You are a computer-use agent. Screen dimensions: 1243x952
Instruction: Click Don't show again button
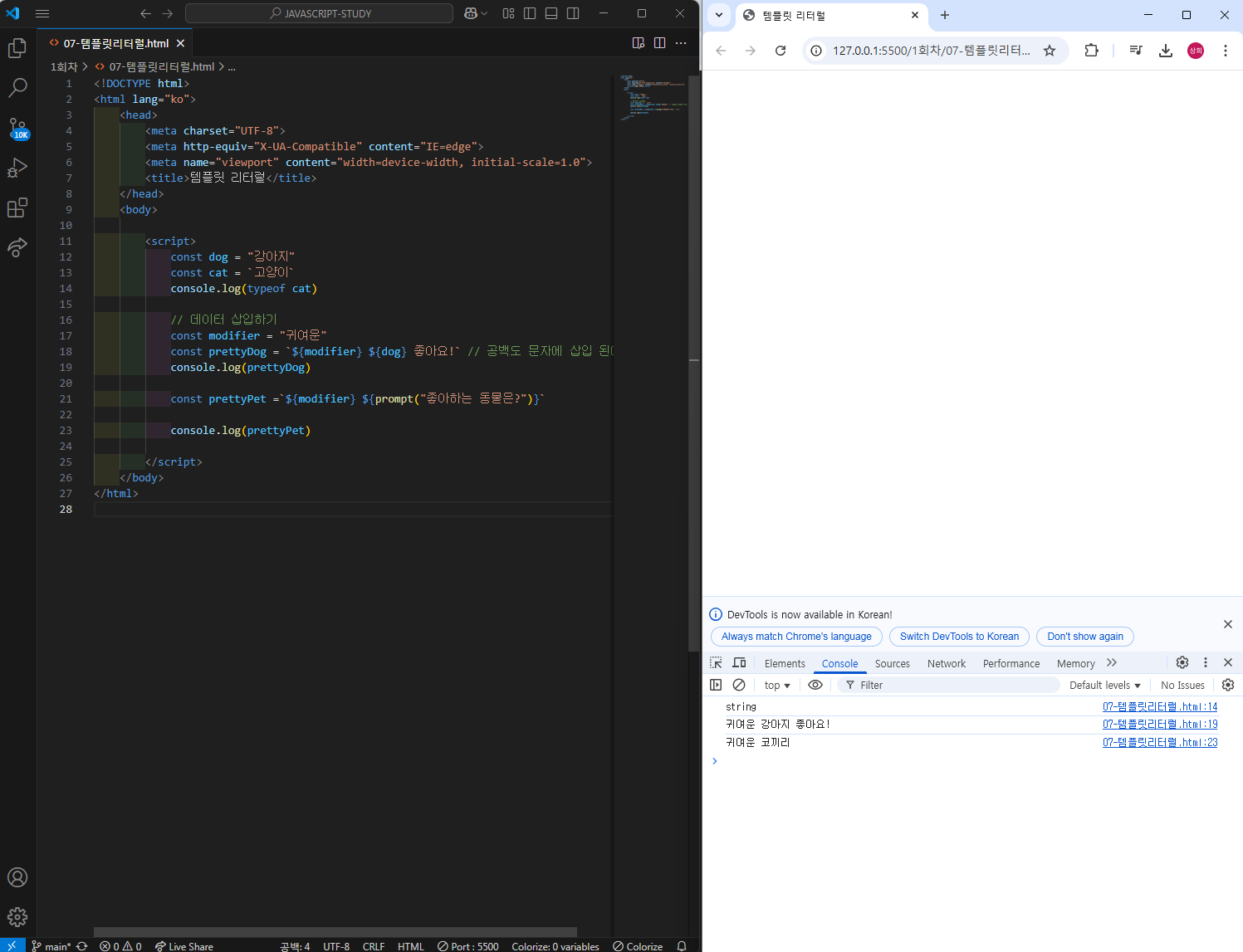[1085, 637]
